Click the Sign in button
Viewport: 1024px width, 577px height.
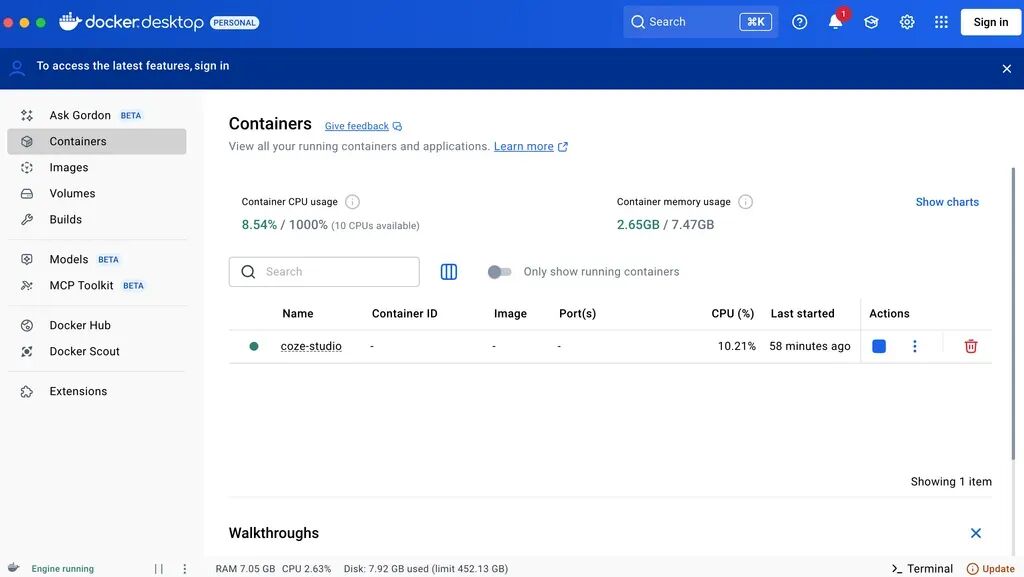pyautogui.click(x=991, y=22)
